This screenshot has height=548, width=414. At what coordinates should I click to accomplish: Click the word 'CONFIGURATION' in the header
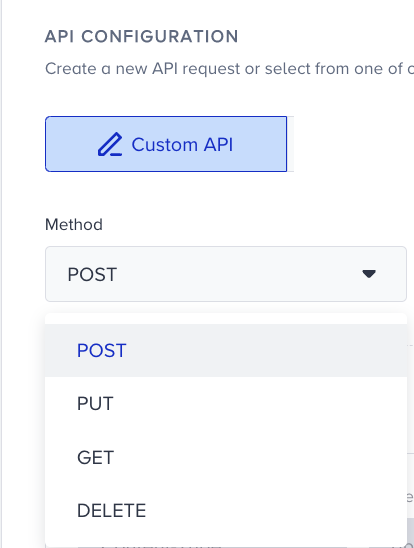[160, 36]
